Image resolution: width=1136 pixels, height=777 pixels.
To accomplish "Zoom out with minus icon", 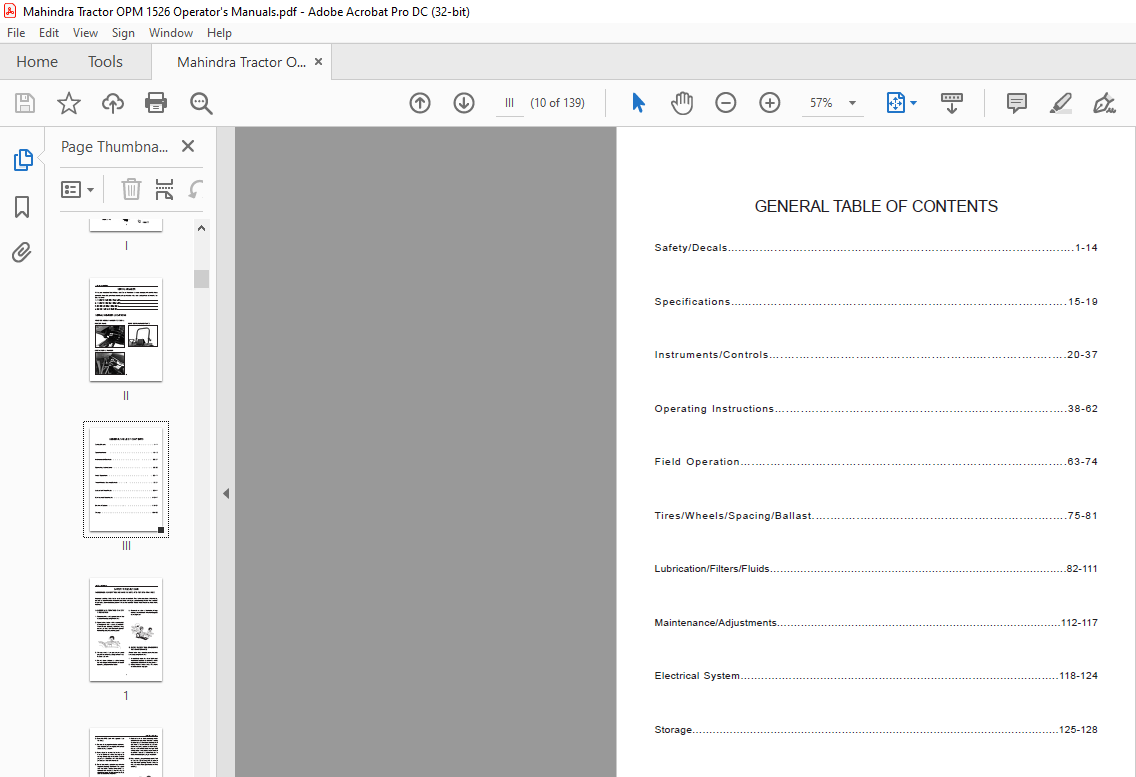I will pyautogui.click(x=725, y=103).
